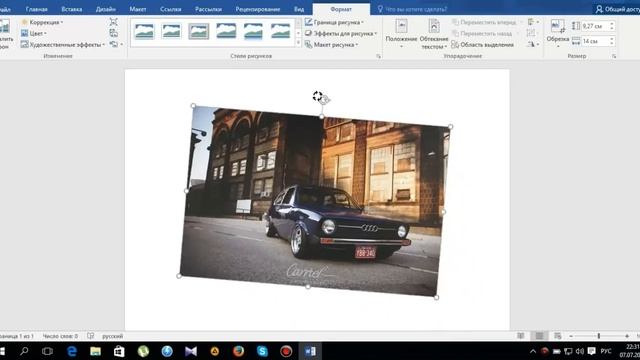Screen dimensions: 640x360
Task: Open Task View on the taskbar
Action: pyautogui.click(x=47, y=351)
